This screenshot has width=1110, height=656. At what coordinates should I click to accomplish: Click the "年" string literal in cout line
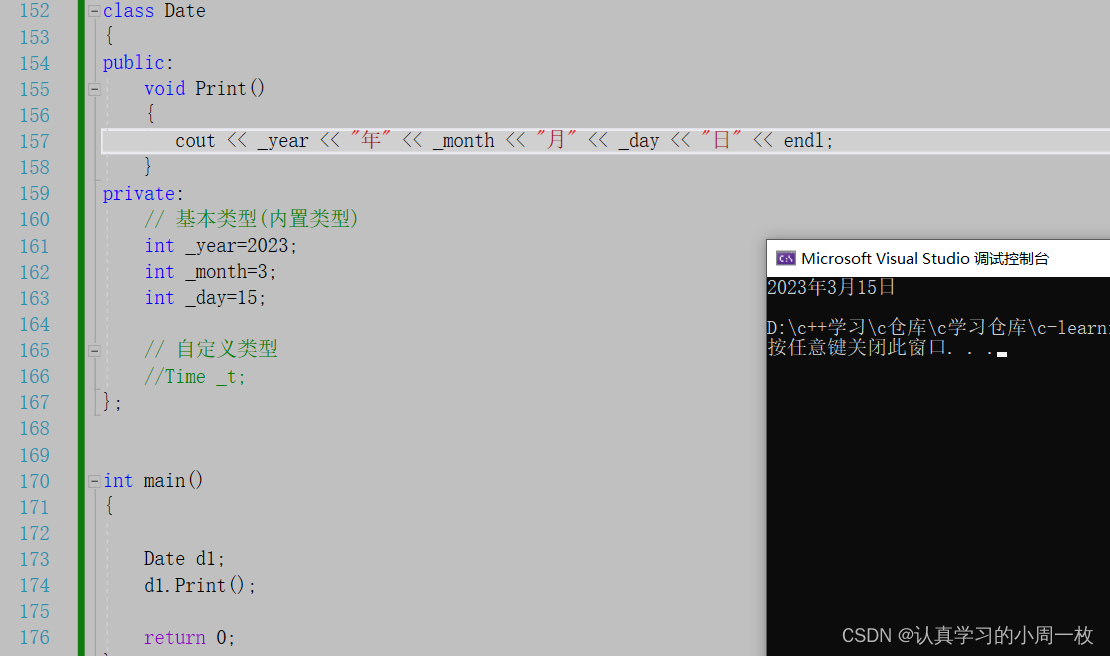[x=371, y=140]
